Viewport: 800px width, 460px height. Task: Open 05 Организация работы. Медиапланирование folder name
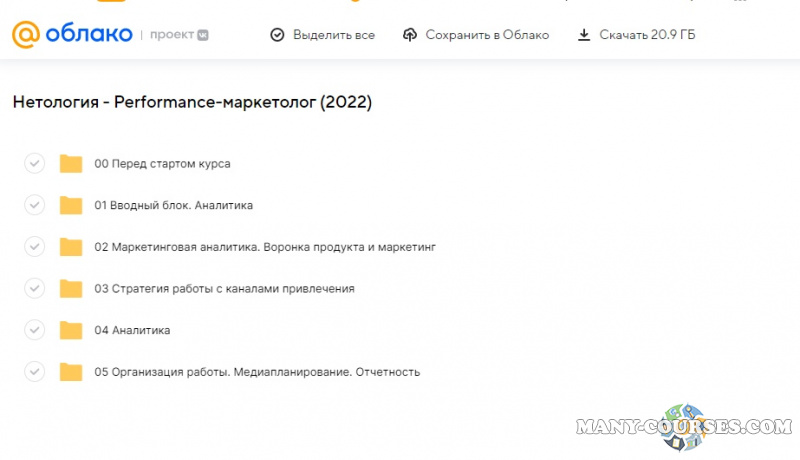point(257,372)
